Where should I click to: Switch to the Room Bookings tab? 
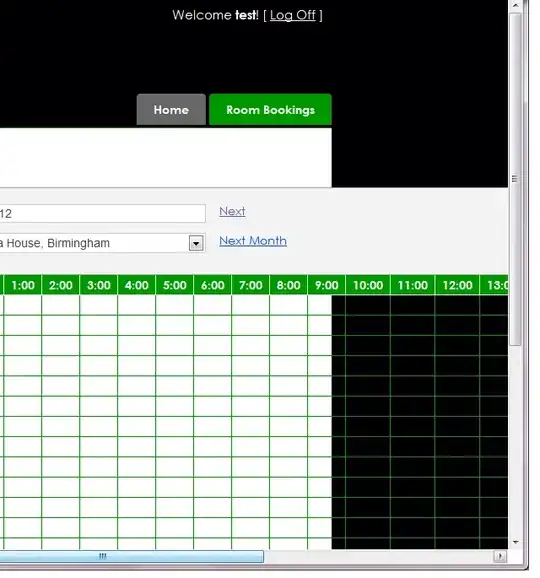tap(270, 109)
